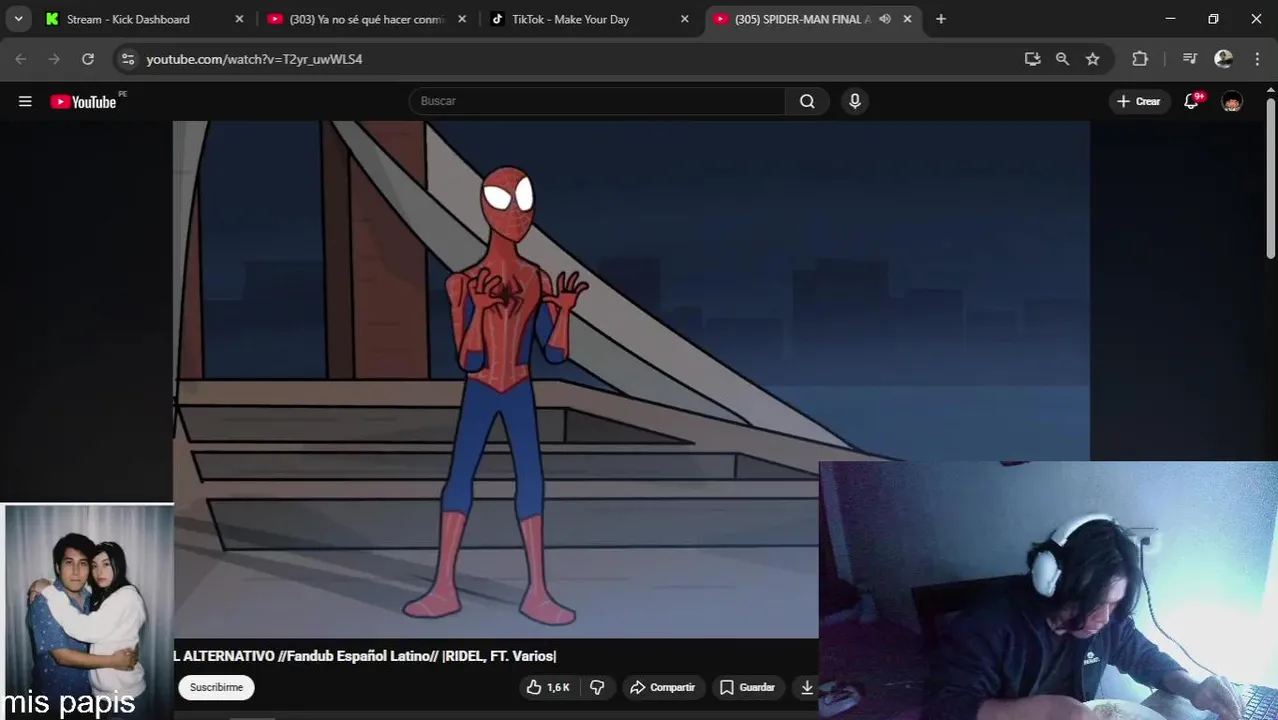1278x720 pixels.
Task: Open the media controls icon in toolbar
Action: tap(1189, 59)
